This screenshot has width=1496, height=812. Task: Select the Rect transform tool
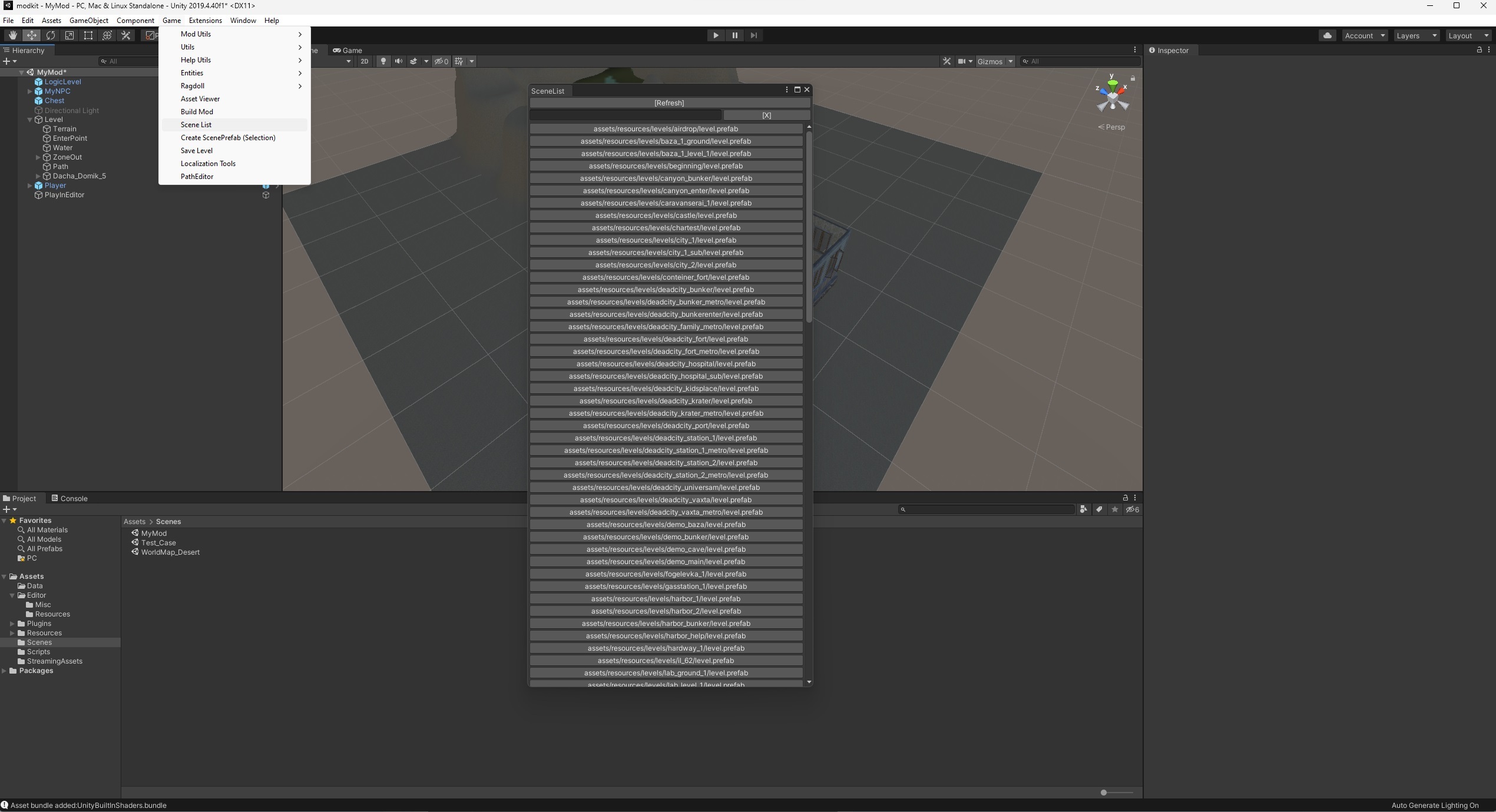[x=88, y=35]
